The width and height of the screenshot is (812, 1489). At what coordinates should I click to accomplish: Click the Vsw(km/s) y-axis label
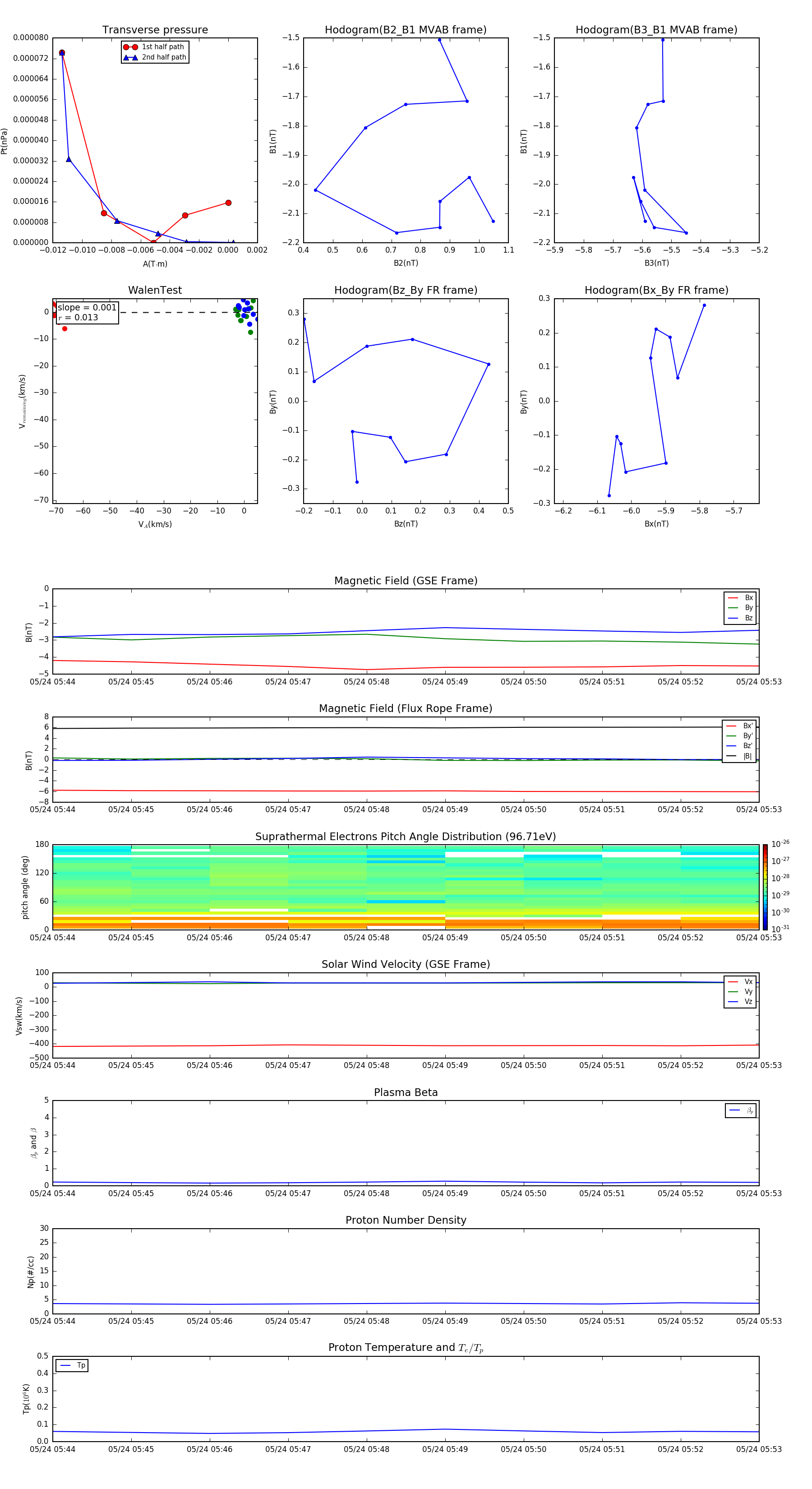(x=19, y=1016)
